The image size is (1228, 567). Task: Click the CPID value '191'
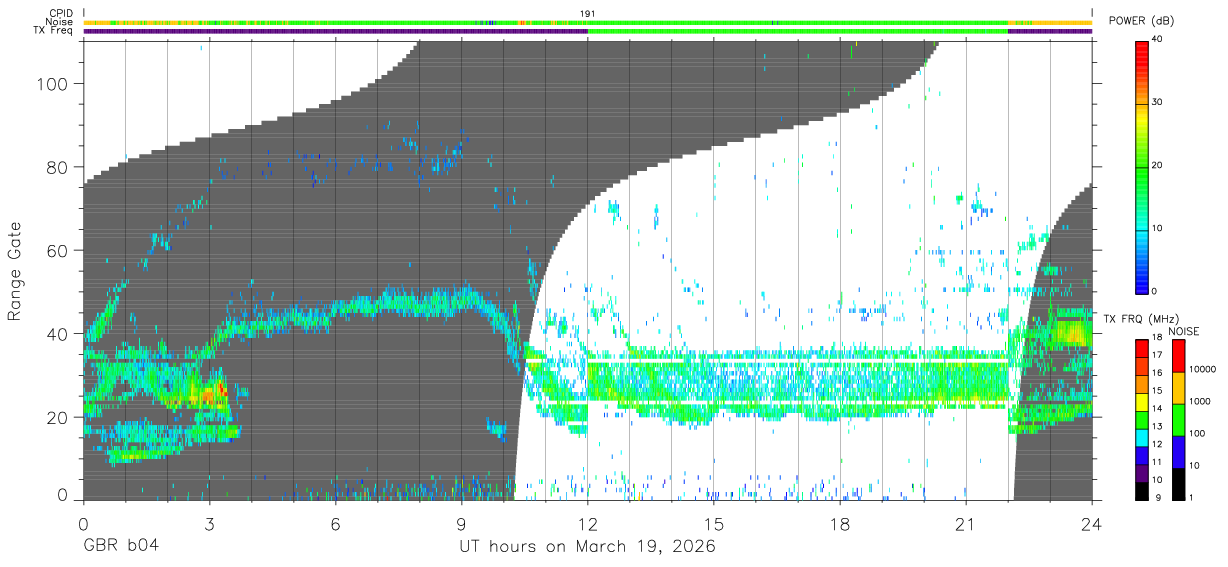[588, 13]
